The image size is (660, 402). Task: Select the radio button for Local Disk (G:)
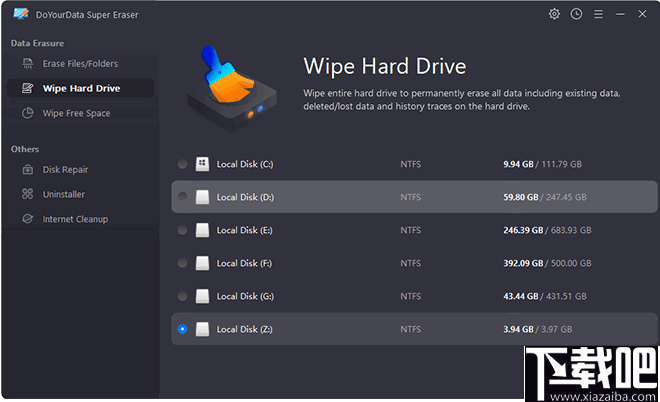coord(182,296)
